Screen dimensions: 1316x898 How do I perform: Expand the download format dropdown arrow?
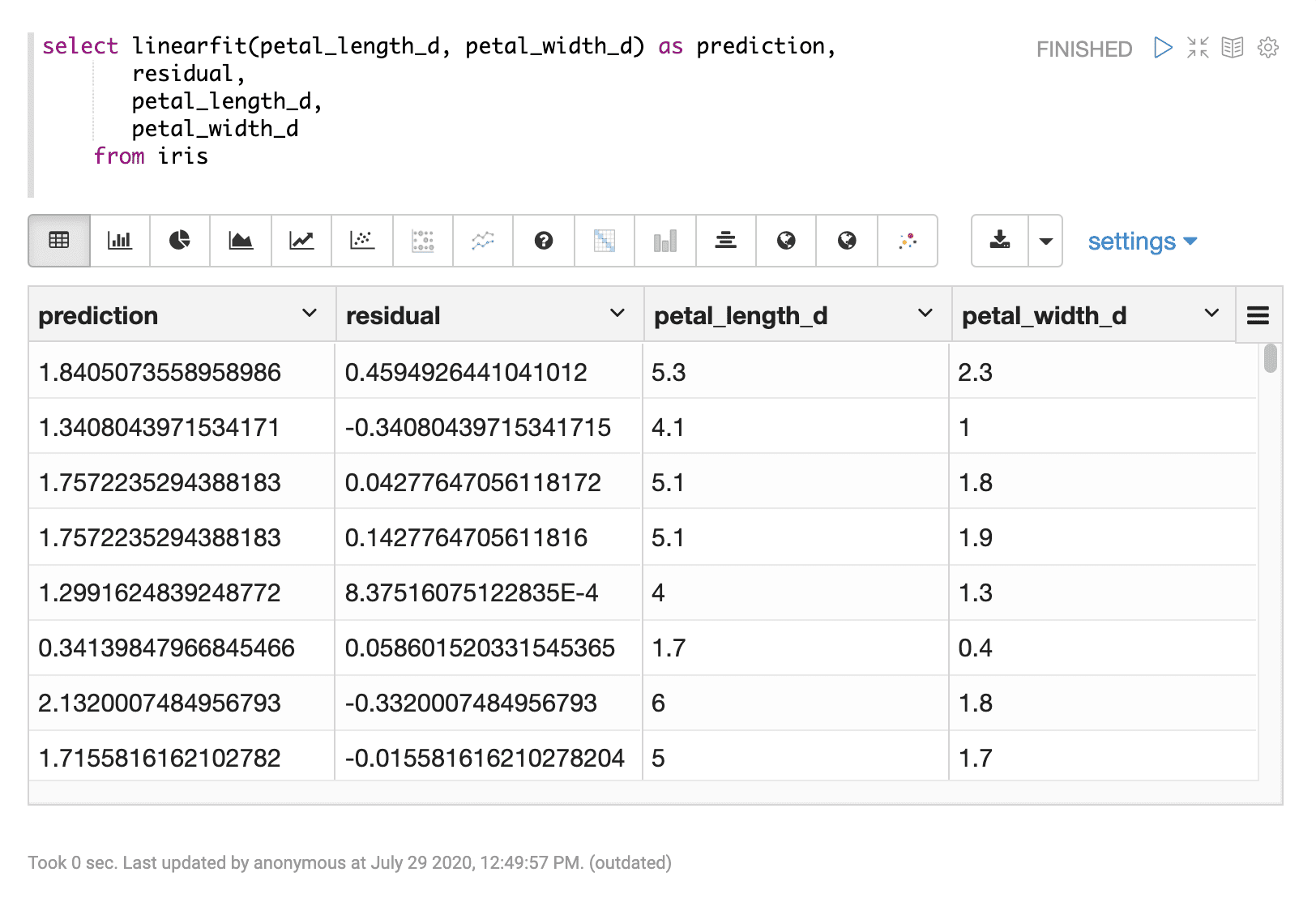click(x=1045, y=241)
